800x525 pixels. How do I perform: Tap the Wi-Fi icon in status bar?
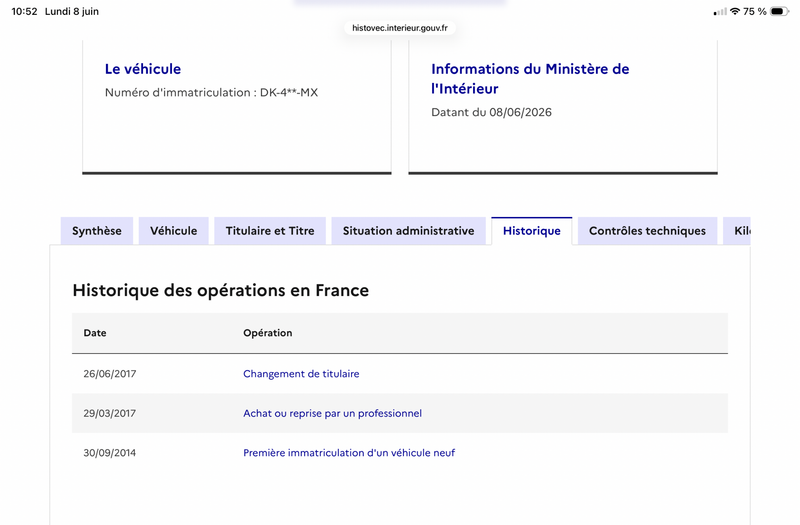(x=735, y=11)
